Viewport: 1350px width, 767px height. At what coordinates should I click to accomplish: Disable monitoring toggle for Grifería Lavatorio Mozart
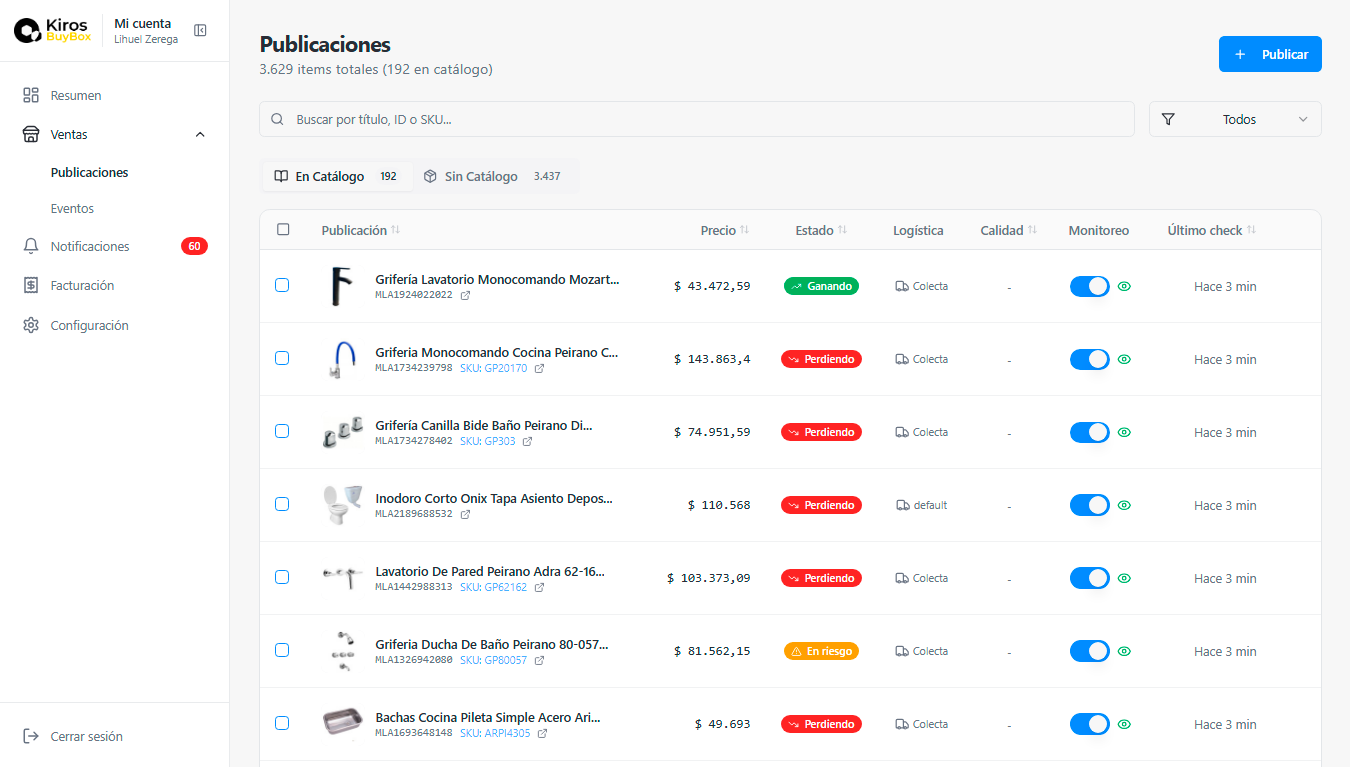click(1089, 286)
